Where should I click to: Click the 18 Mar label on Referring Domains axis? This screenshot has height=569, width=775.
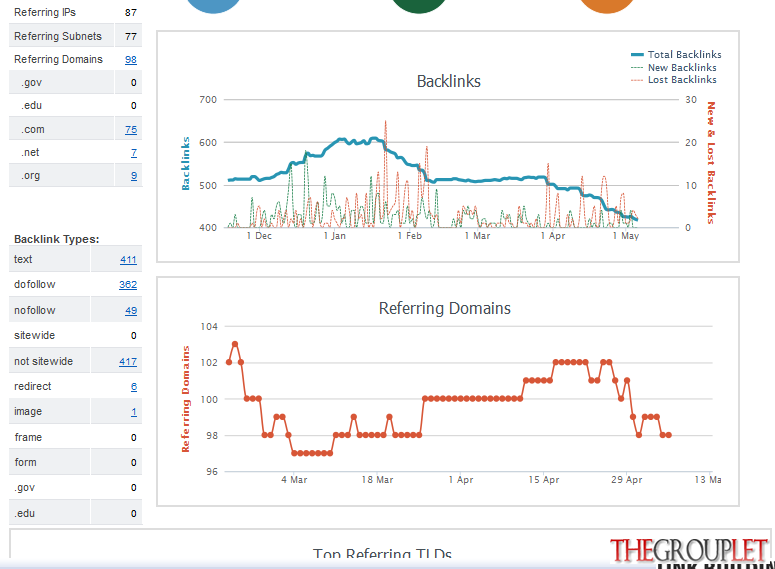click(x=377, y=480)
